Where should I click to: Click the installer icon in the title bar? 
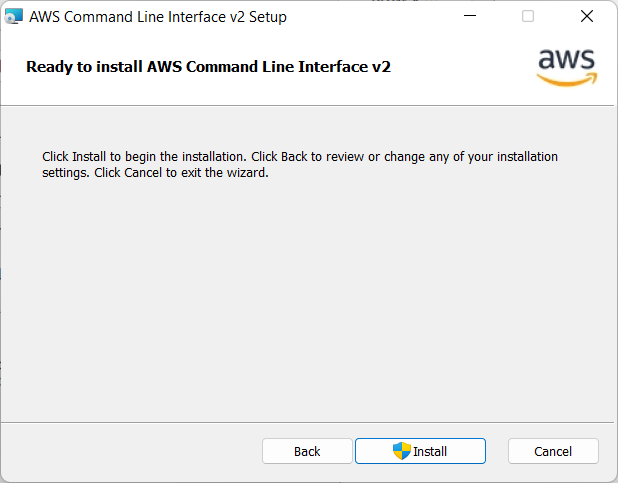pos(13,16)
